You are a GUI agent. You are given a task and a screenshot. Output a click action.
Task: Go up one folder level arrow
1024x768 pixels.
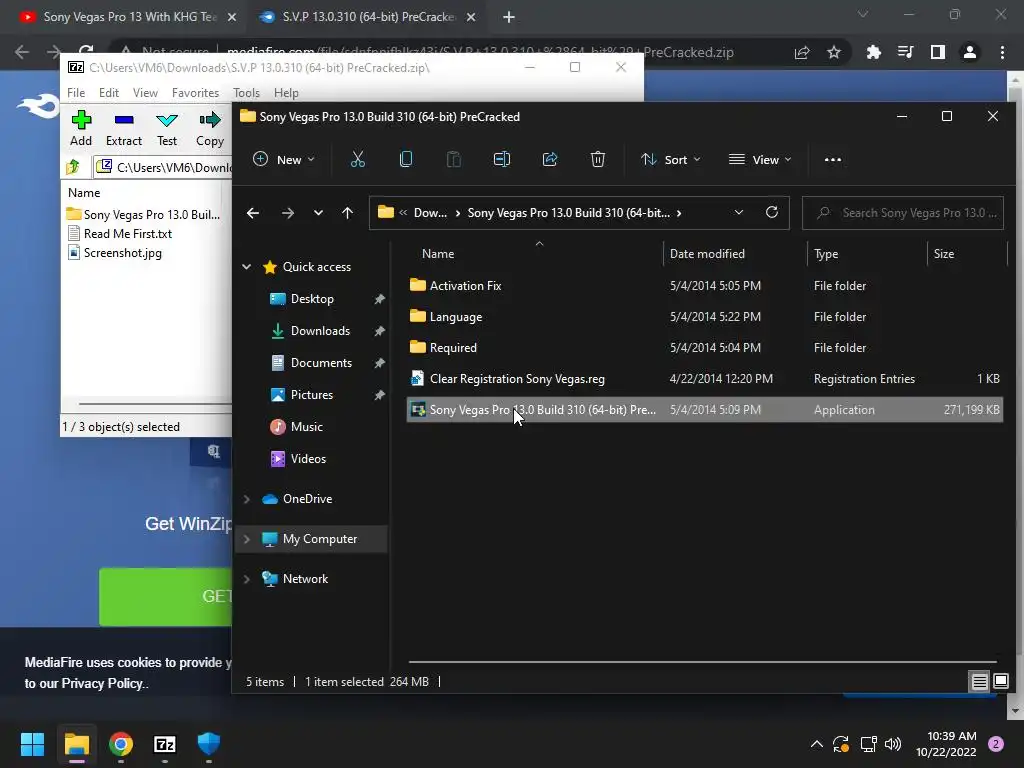click(347, 213)
